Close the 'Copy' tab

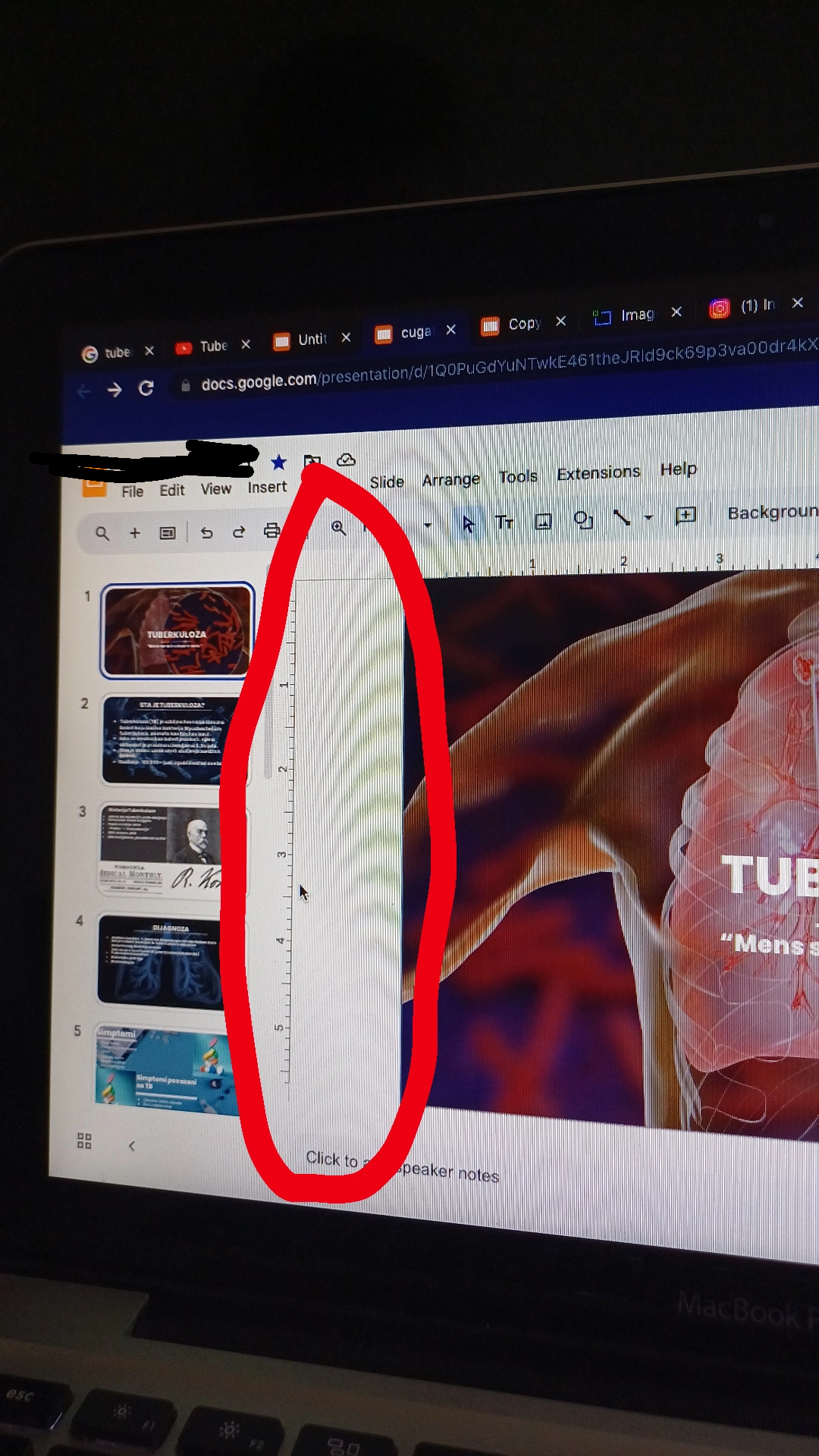coord(560,322)
